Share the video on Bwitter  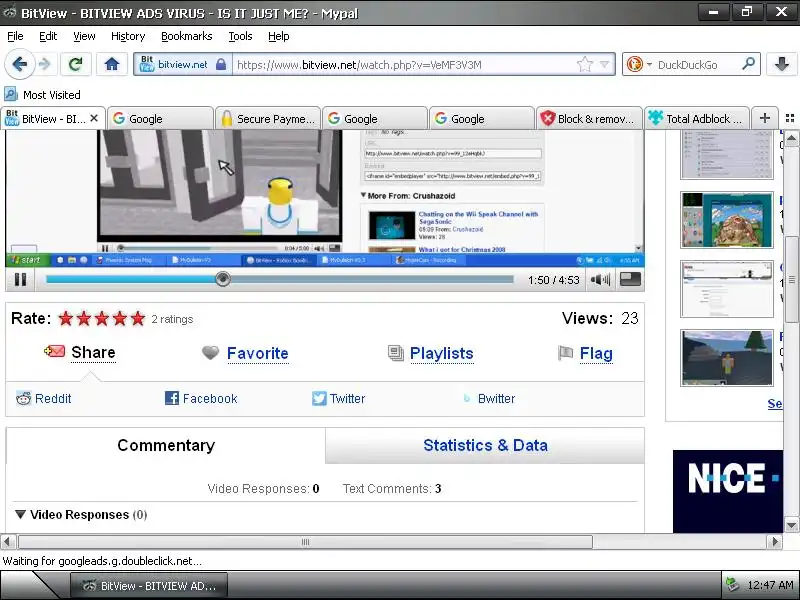489,398
